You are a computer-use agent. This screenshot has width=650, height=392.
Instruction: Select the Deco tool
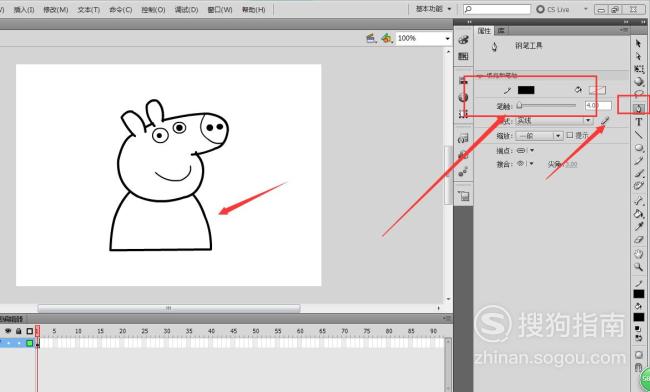pos(639,186)
